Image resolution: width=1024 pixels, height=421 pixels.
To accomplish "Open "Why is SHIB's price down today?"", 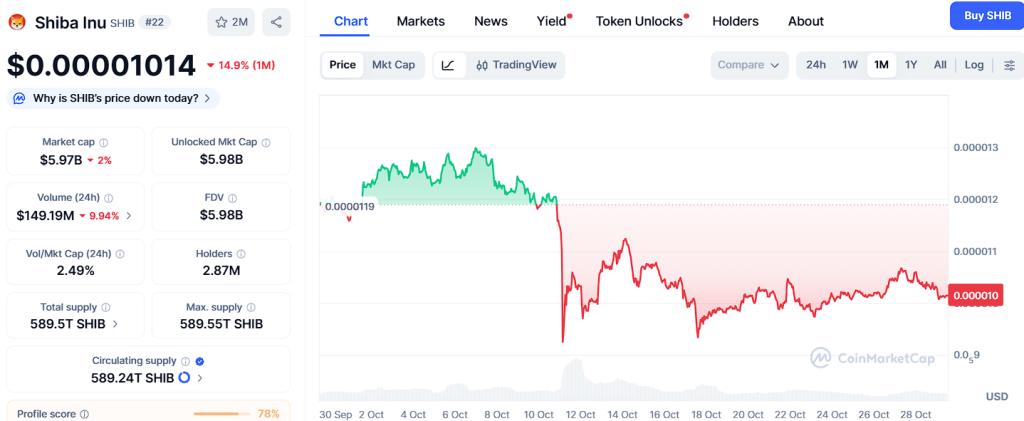I will pyautogui.click(x=114, y=98).
